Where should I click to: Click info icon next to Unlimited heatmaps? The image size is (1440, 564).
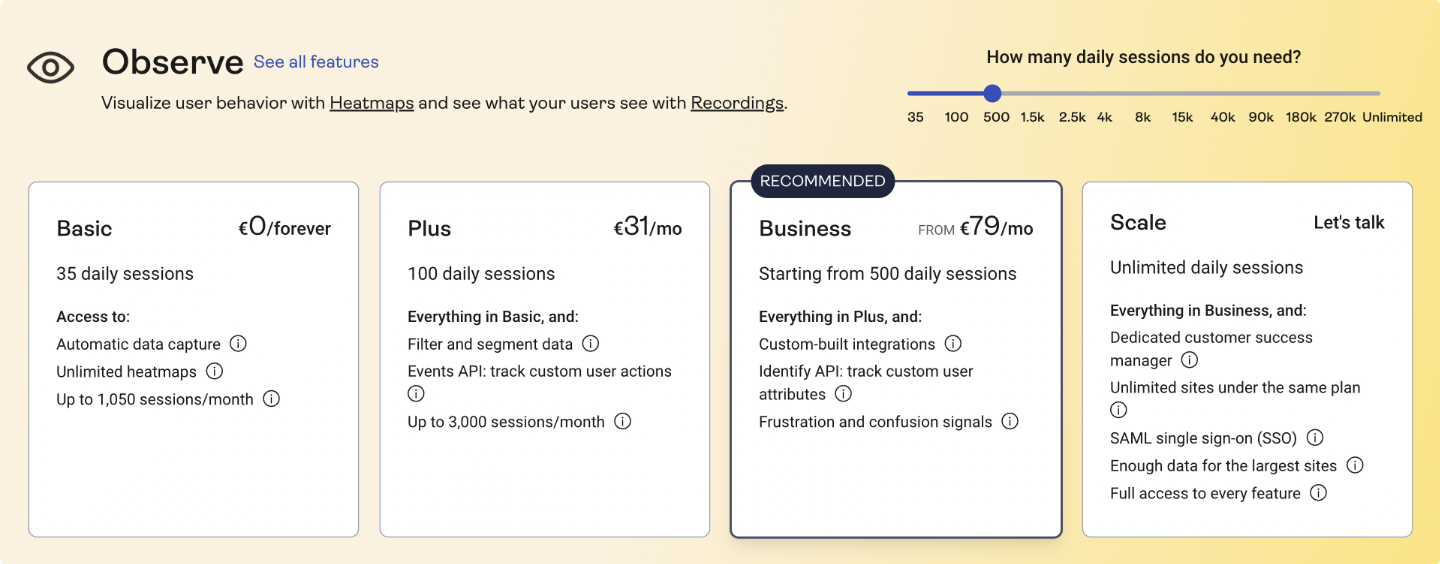pos(214,372)
